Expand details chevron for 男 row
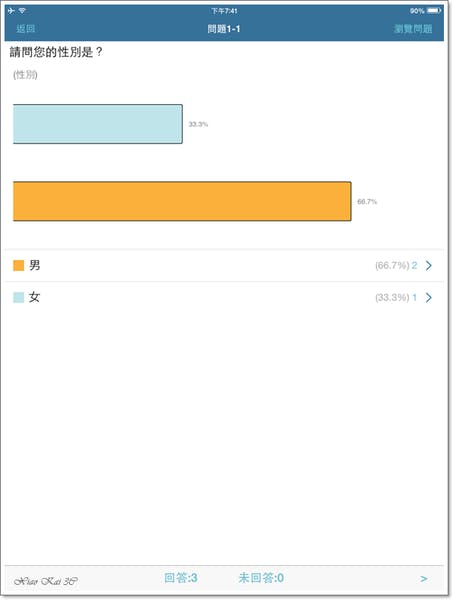 [x=429, y=266]
